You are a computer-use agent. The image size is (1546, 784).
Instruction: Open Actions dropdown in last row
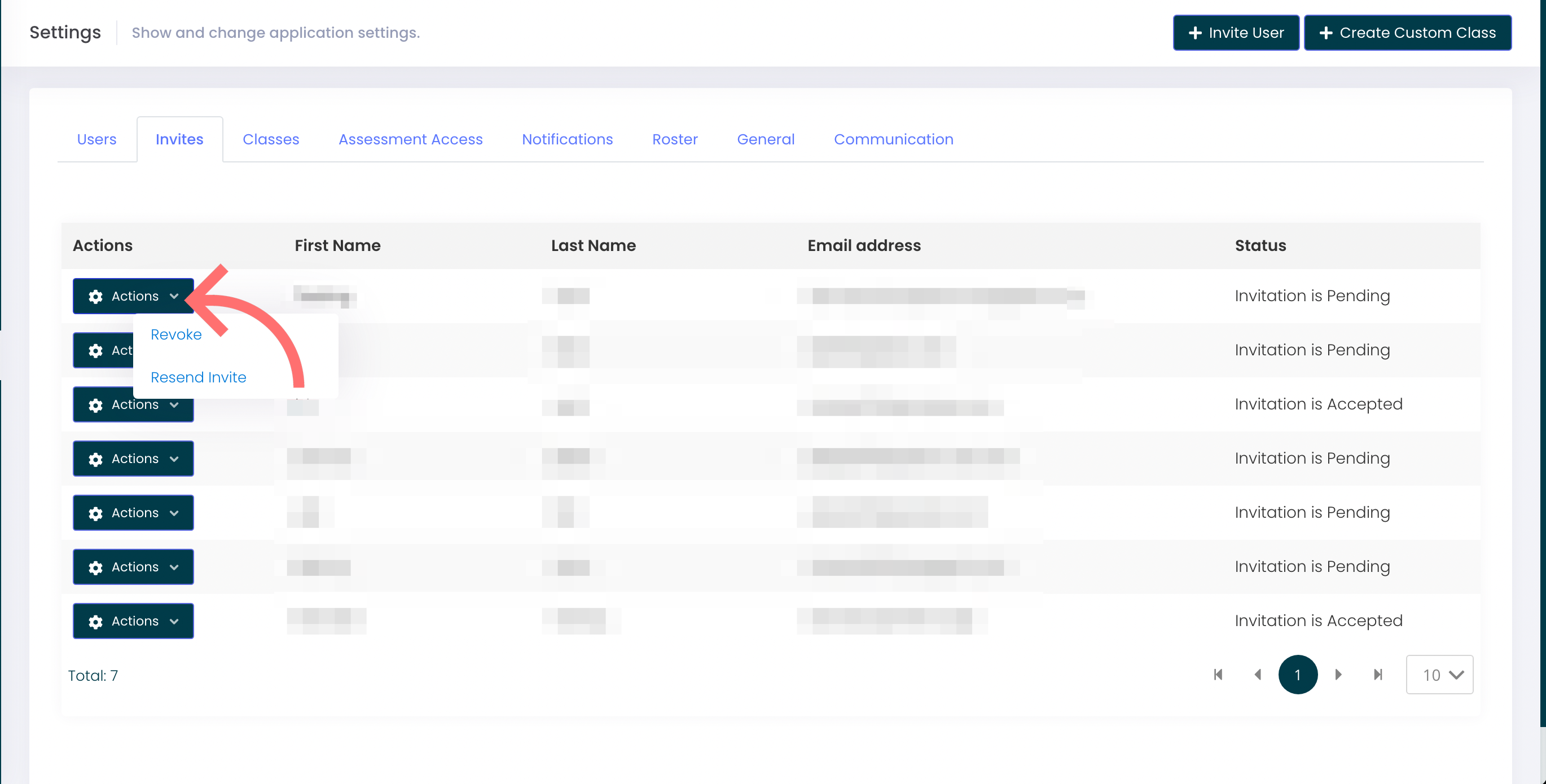click(133, 621)
